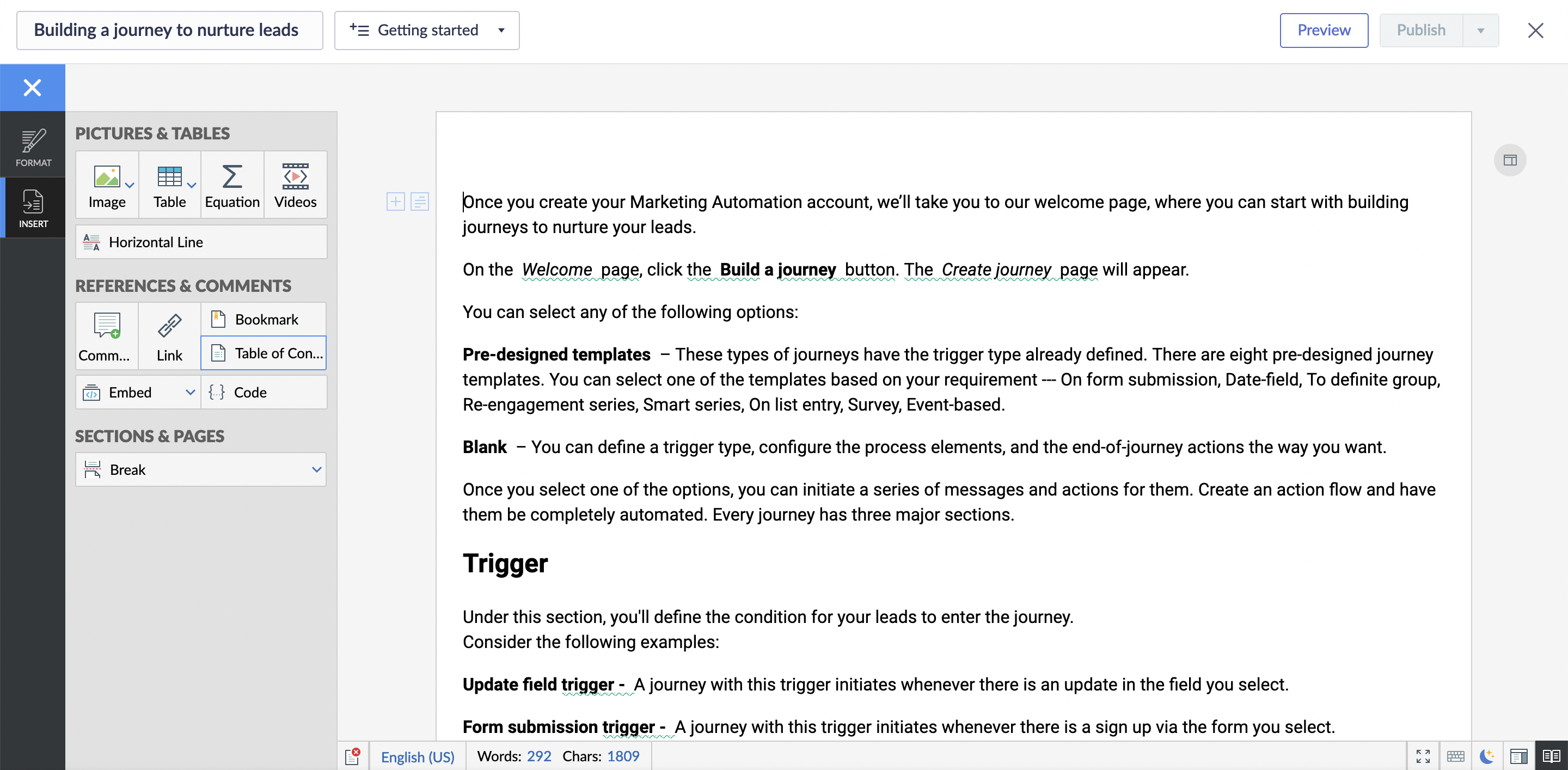This screenshot has height=770, width=1568.
Task: Toggle fullscreen mode in status bar
Action: [x=1423, y=756]
